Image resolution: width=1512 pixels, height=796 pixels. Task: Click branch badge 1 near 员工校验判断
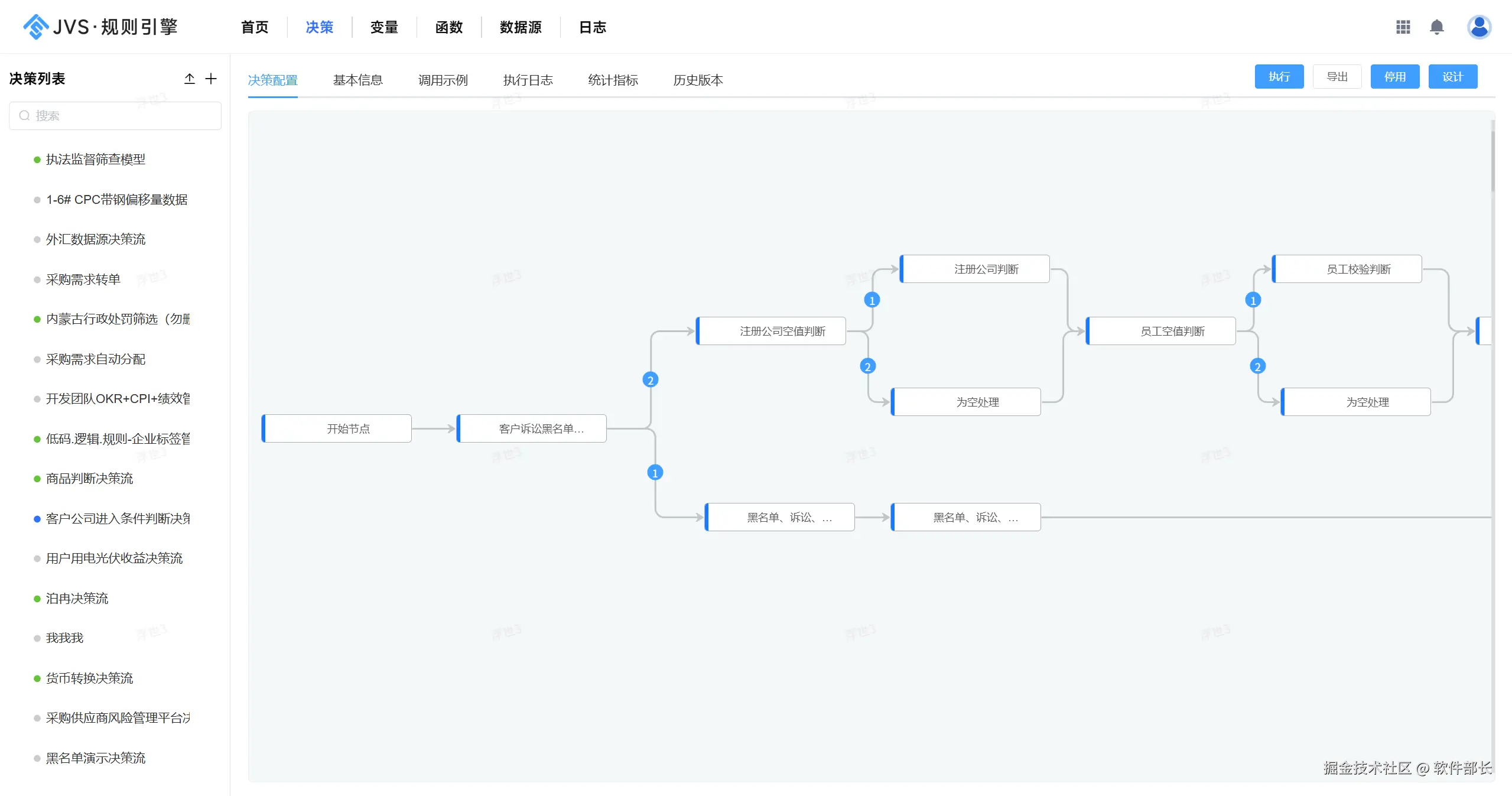tap(1253, 300)
